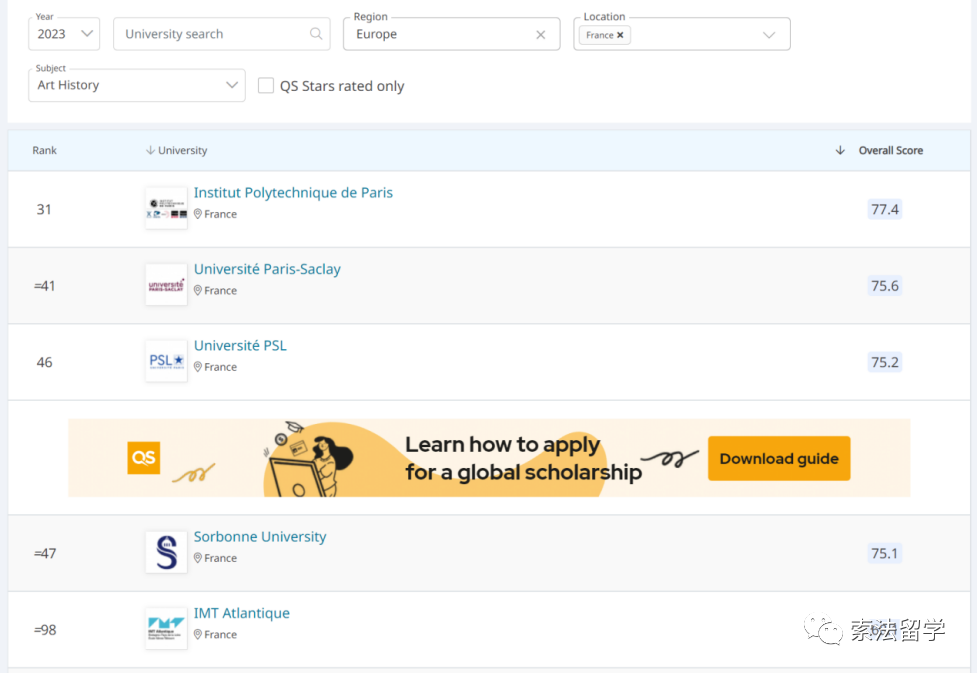977x673 pixels.
Task: Click score 75.1 badge
Action: pyautogui.click(x=885, y=553)
